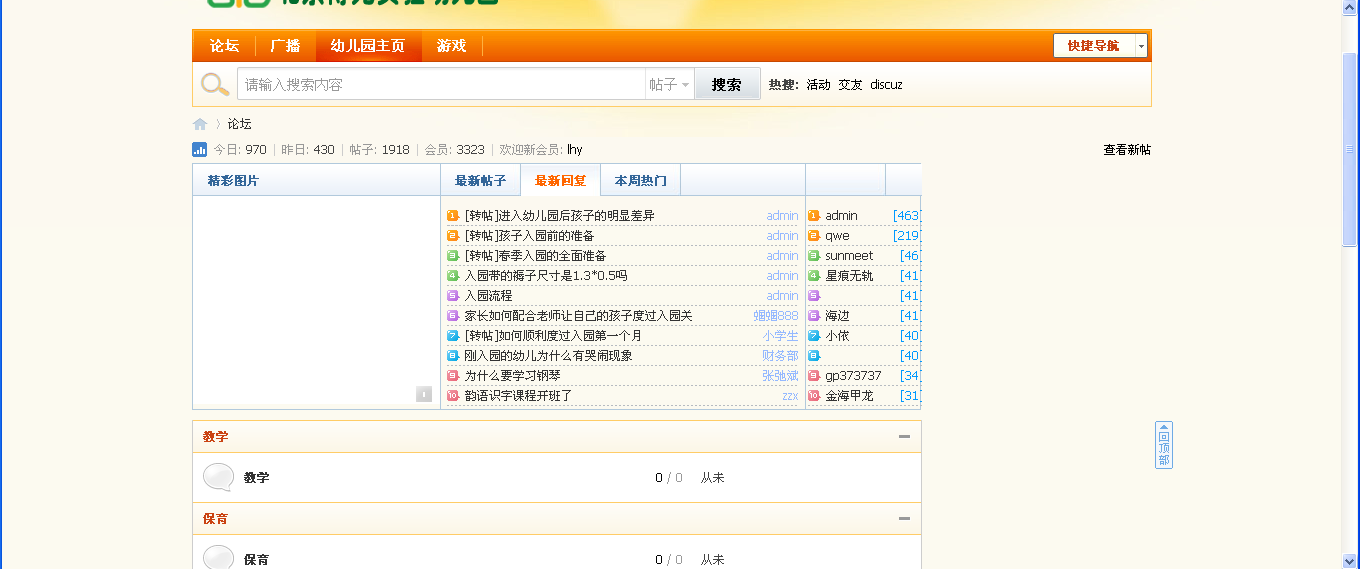Click rank 9 badge beside member gp373737

(814, 376)
